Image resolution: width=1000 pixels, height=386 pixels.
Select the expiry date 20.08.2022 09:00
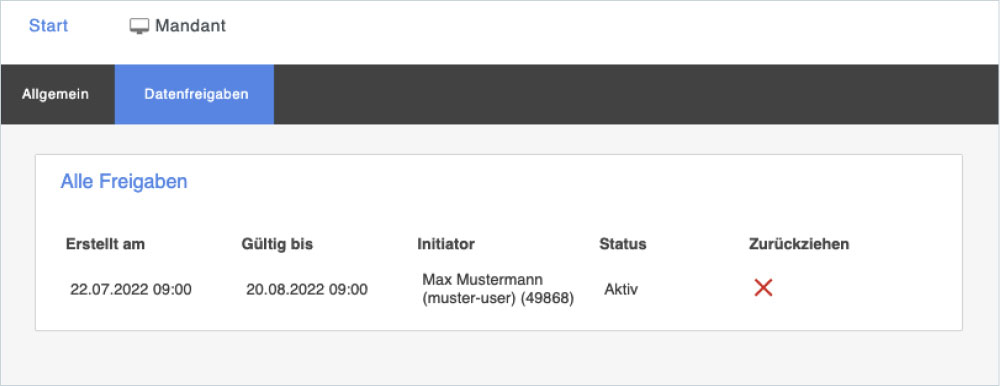(307, 290)
